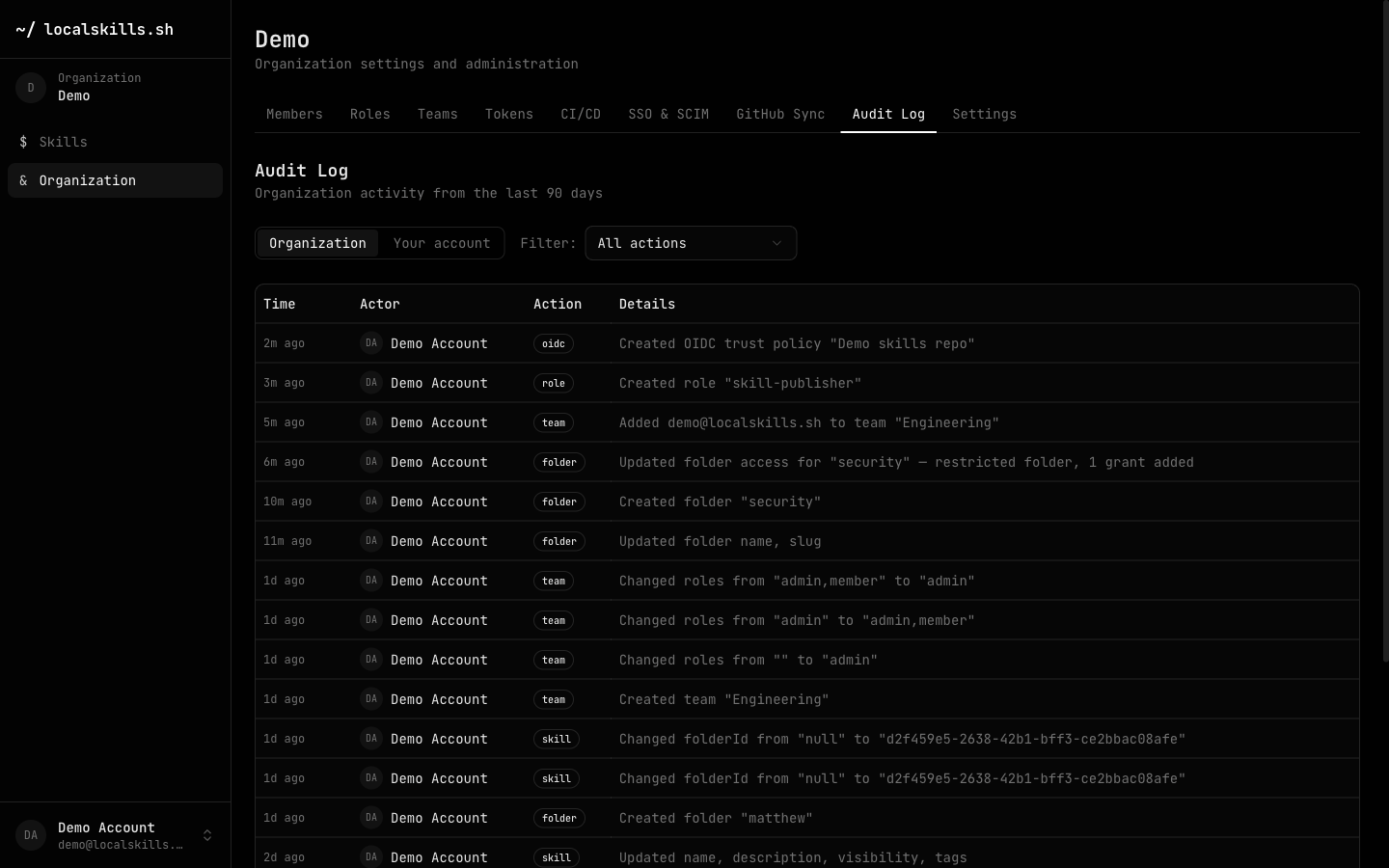Click the DA avatar in the 6m ago row
1389x868 pixels.
[371, 462]
